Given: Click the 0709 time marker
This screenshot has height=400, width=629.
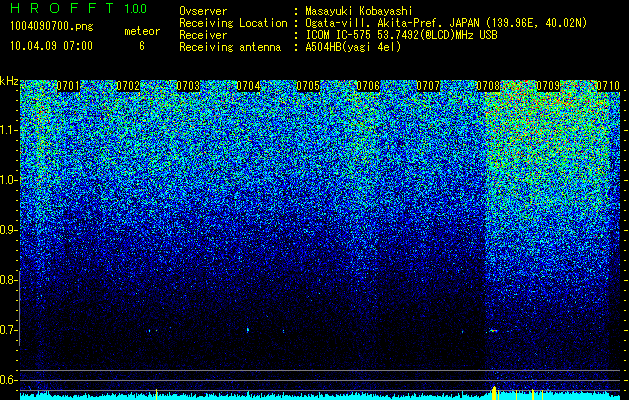Looking at the screenshot, I should point(548,86).
